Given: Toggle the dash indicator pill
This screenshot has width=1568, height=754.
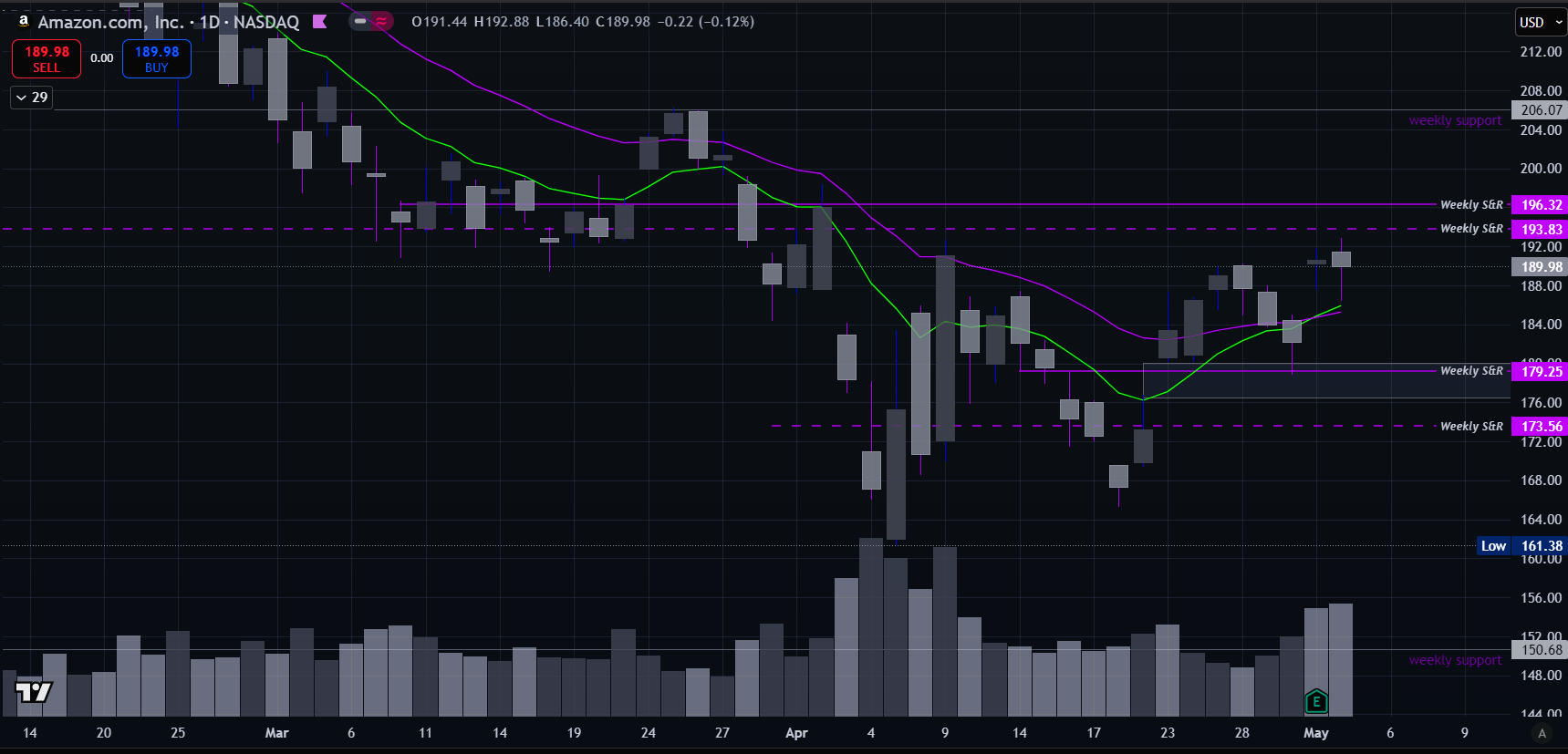Looking at the screenshot, I should (360, 21).
